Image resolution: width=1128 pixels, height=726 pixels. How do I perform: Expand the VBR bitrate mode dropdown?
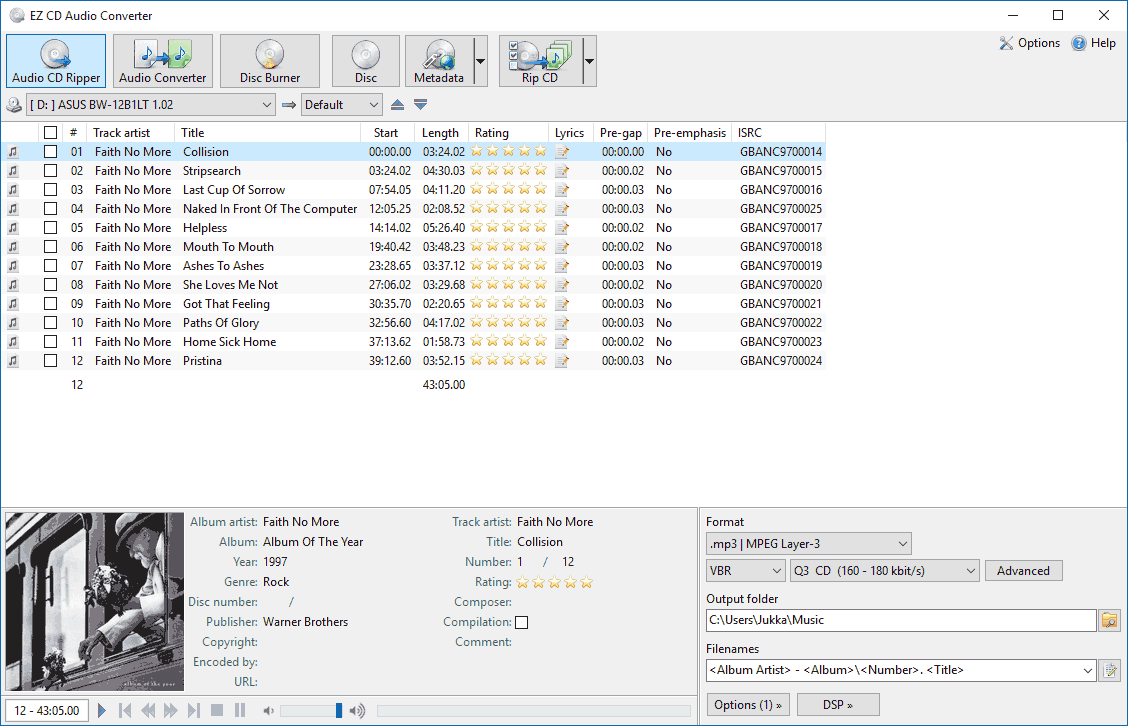click(x=745, y=571)
